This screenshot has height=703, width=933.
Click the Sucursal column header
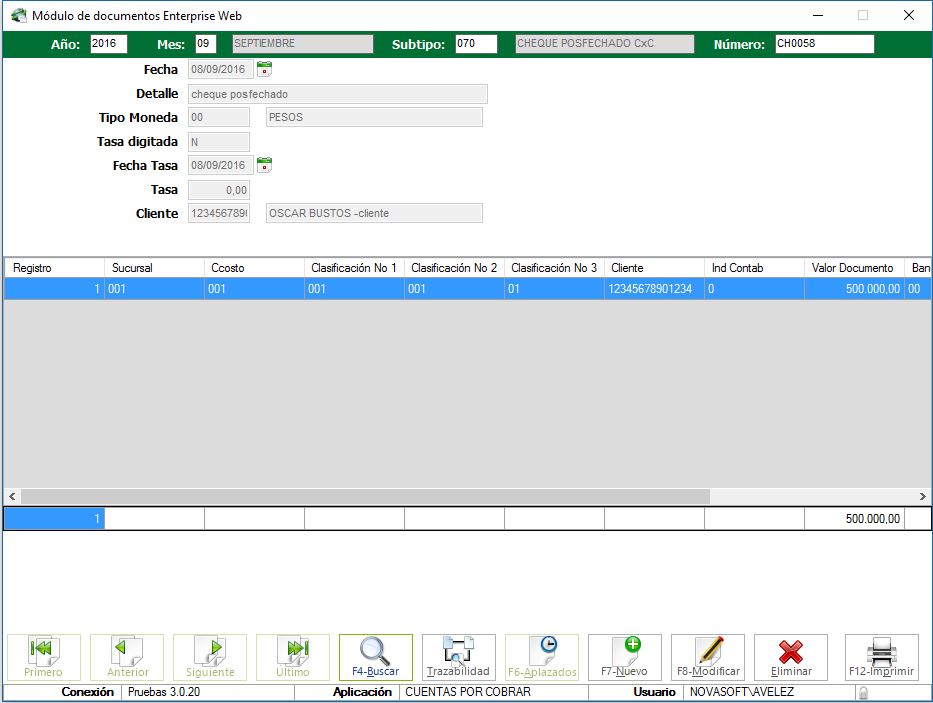(155, 268)
